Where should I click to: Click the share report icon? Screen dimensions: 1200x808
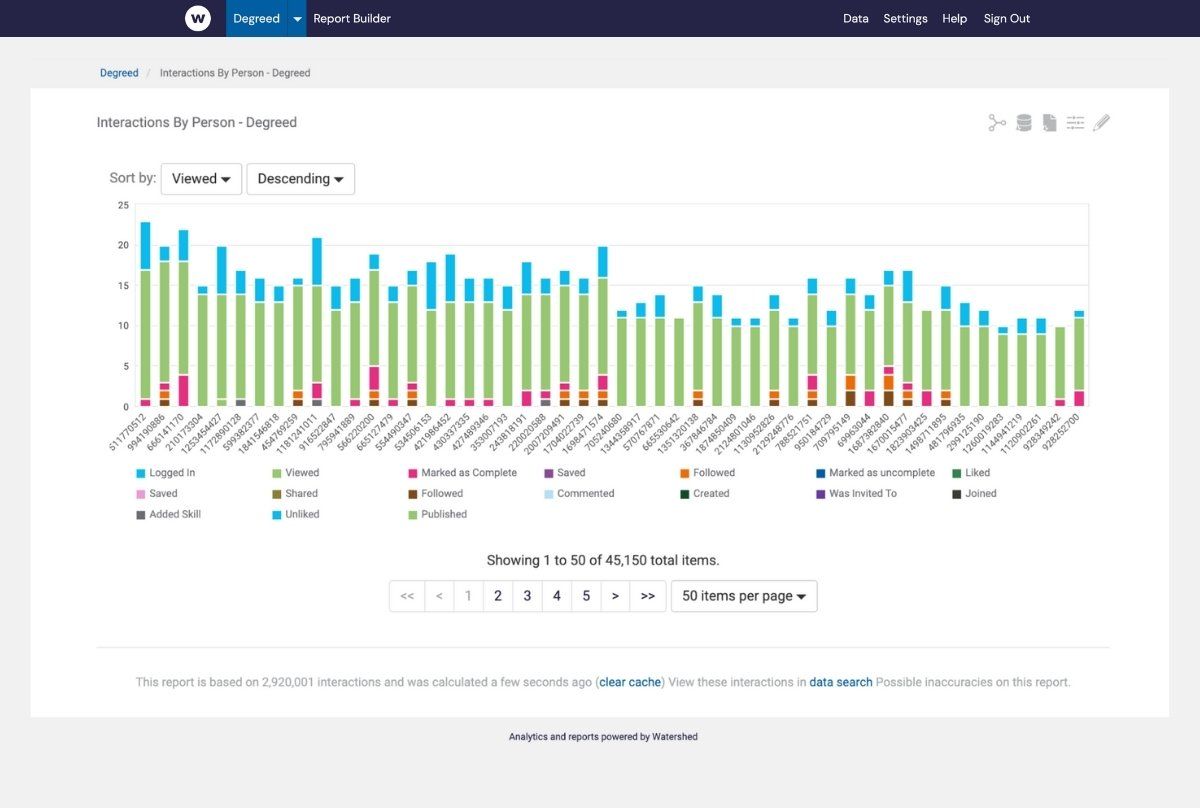coord(996,122)
